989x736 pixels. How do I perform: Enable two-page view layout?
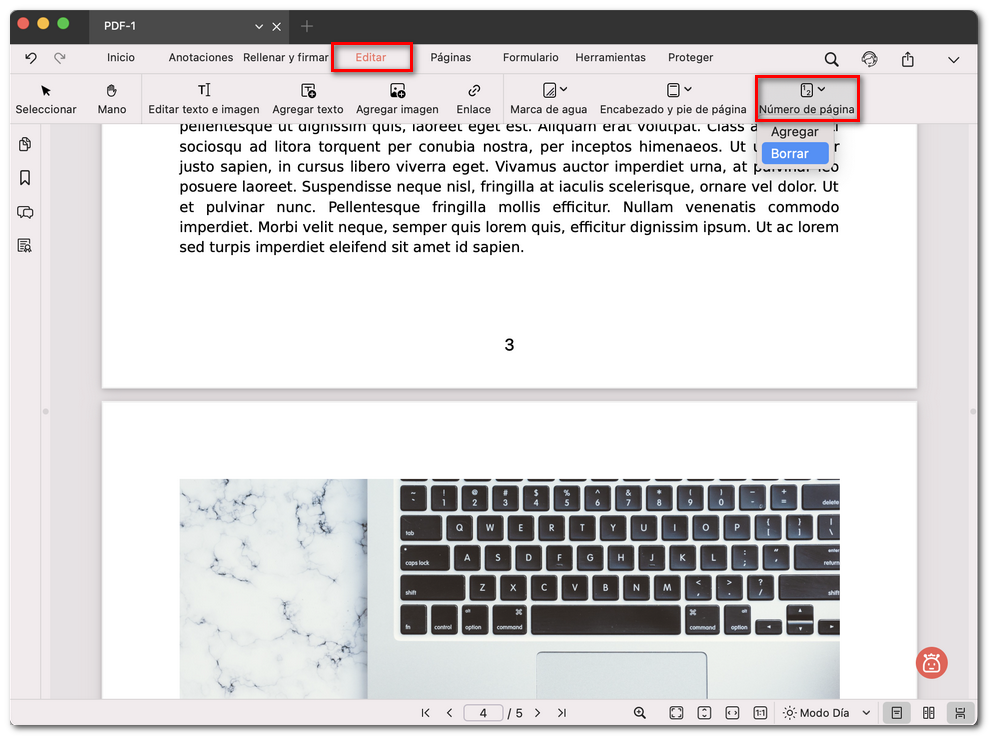[927, 712]
